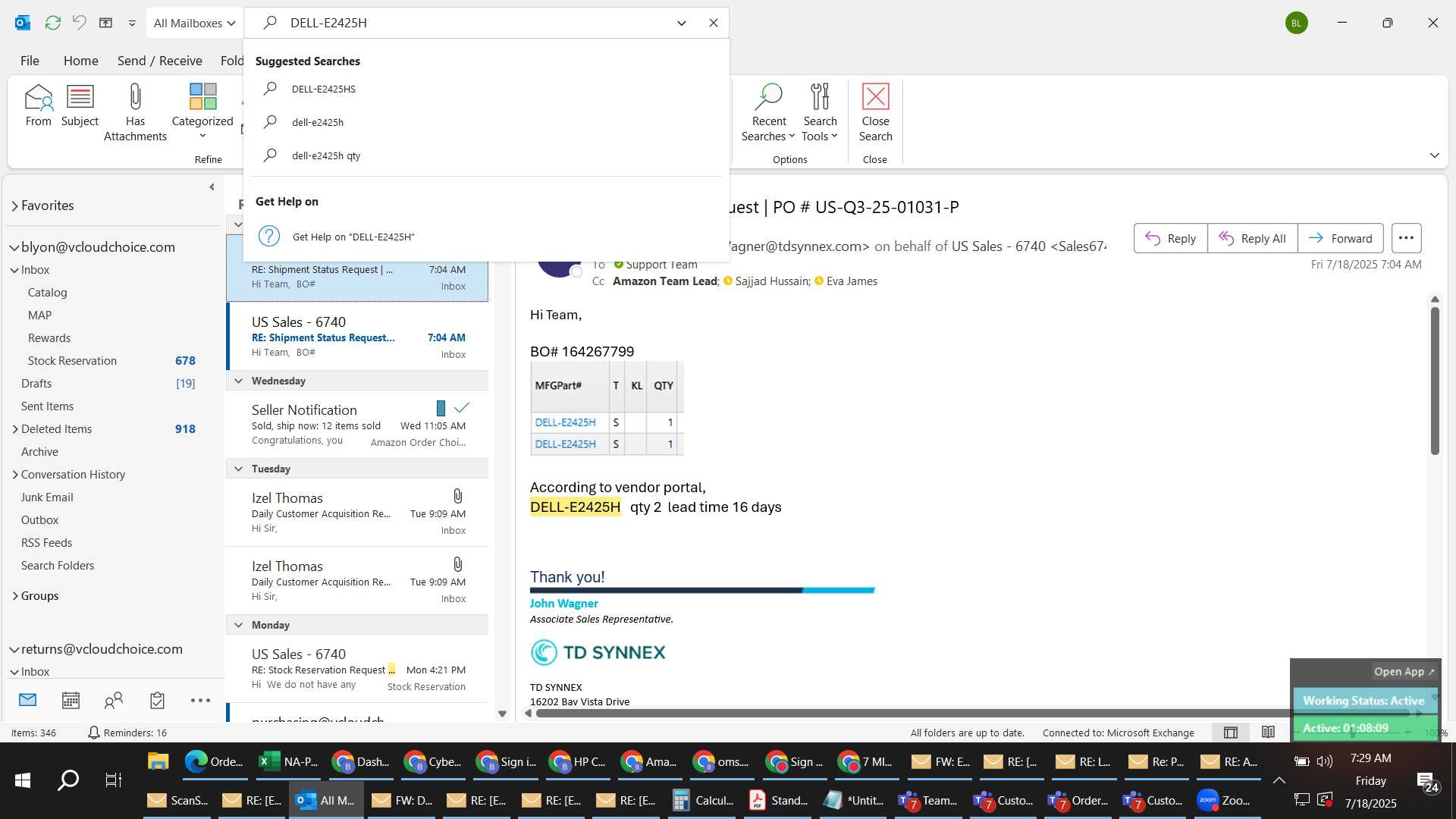Switch to Reading view in status bar
Image resolution: width=1456 pixels, height=819 pixels.
point(1268,733)
